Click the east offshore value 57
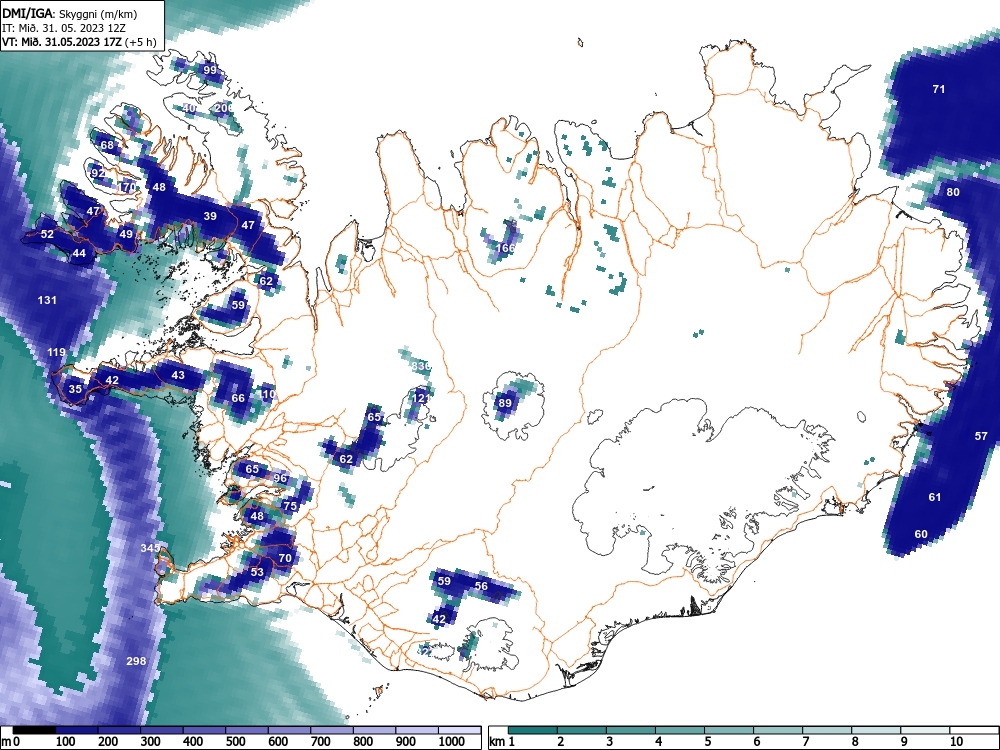The height and width of the screenshot is (750, 1000). click(981, 436)
